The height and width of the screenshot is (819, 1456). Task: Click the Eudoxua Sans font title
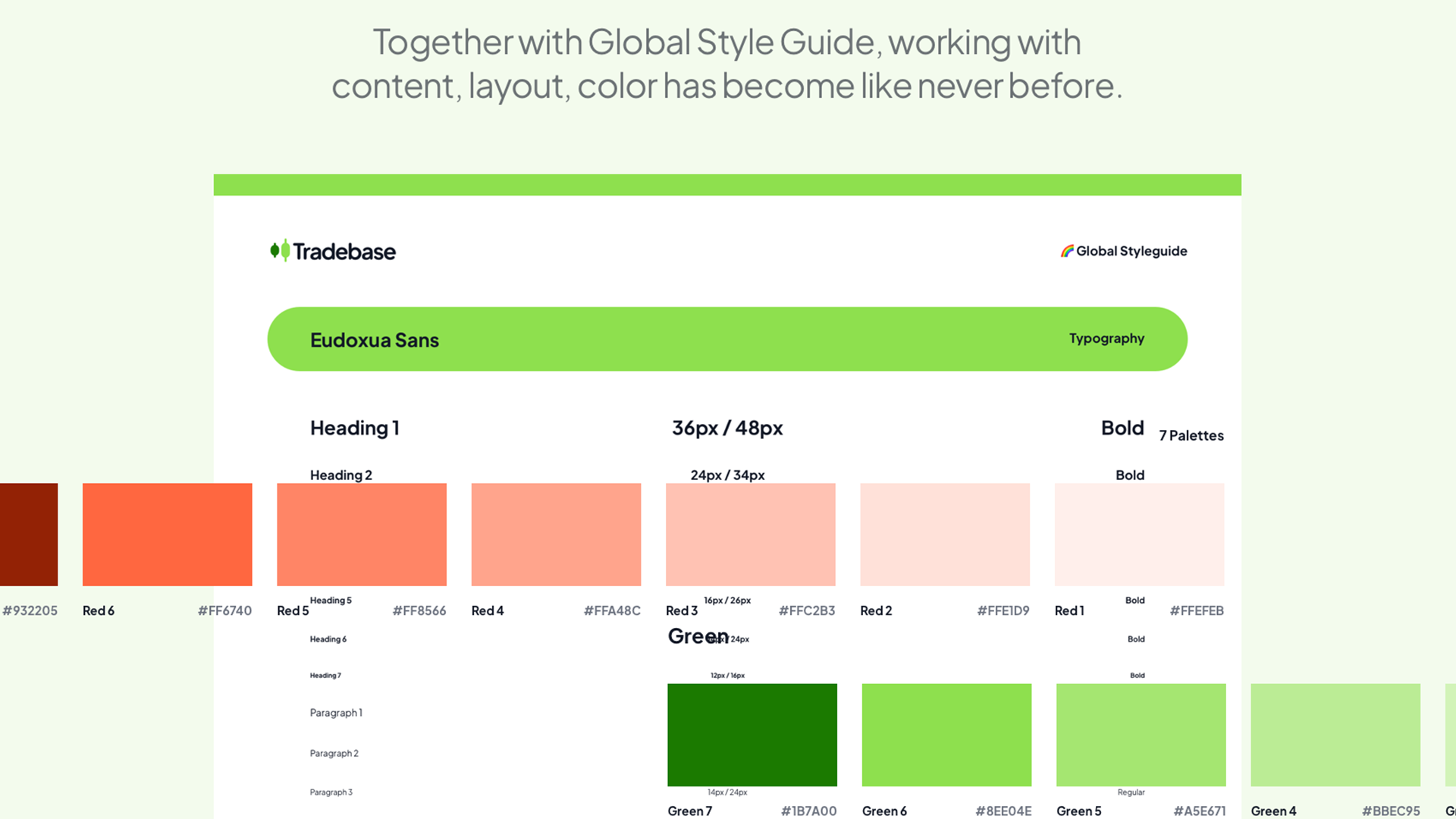(375, 340)
